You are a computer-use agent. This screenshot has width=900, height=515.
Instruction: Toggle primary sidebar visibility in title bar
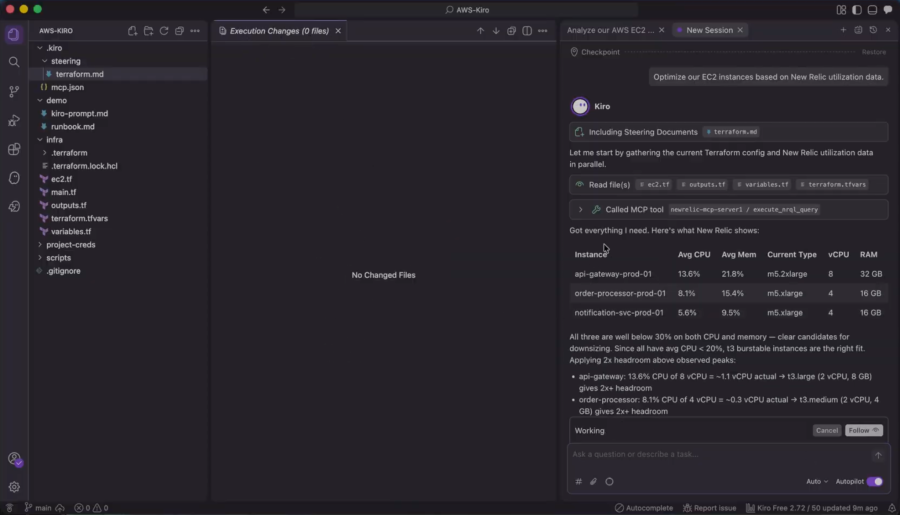(x=857, y=10)
